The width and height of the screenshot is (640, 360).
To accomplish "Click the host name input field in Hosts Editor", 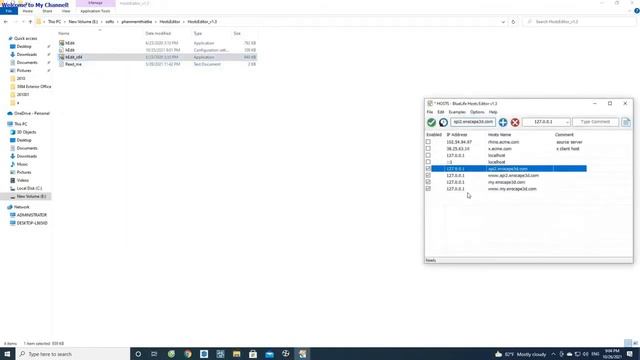I will [473, 122].
